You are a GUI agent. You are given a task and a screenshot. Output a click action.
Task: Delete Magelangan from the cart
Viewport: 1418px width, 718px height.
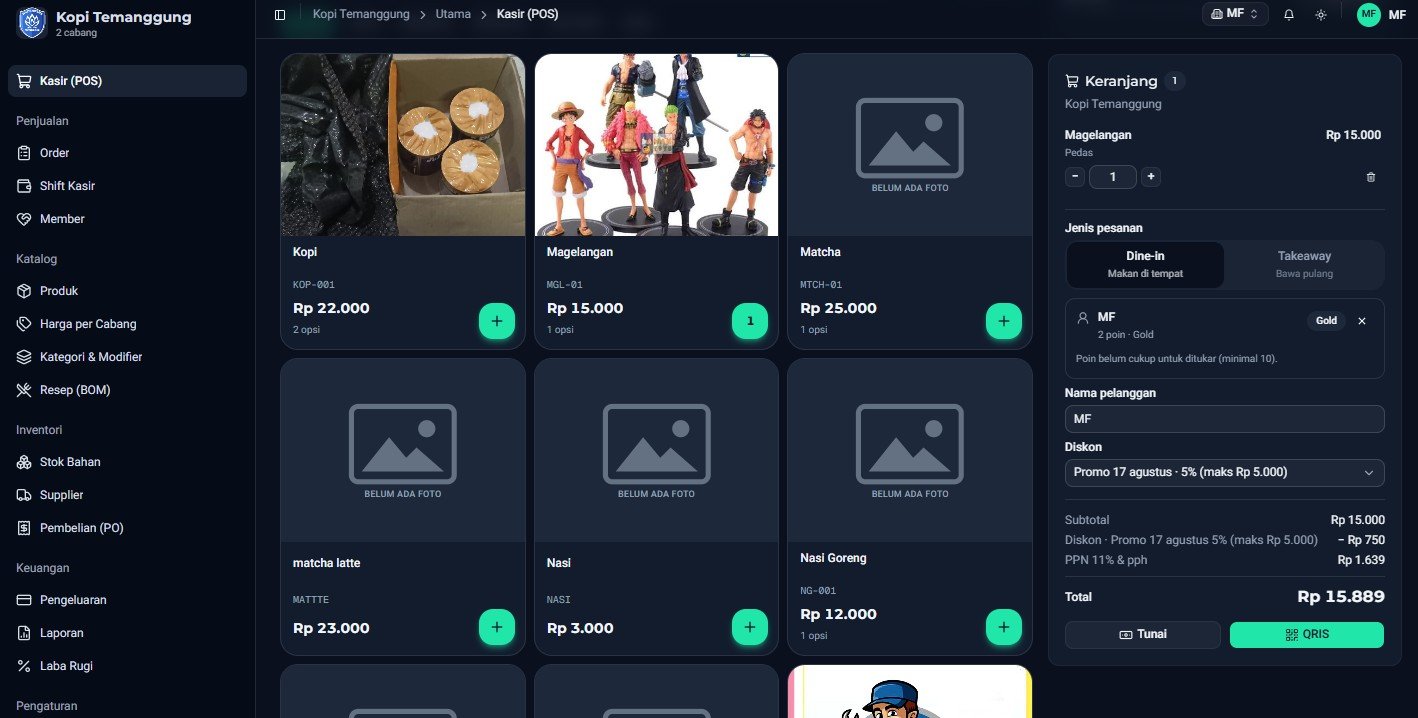pyautogui.click(x=1371, y=177)
